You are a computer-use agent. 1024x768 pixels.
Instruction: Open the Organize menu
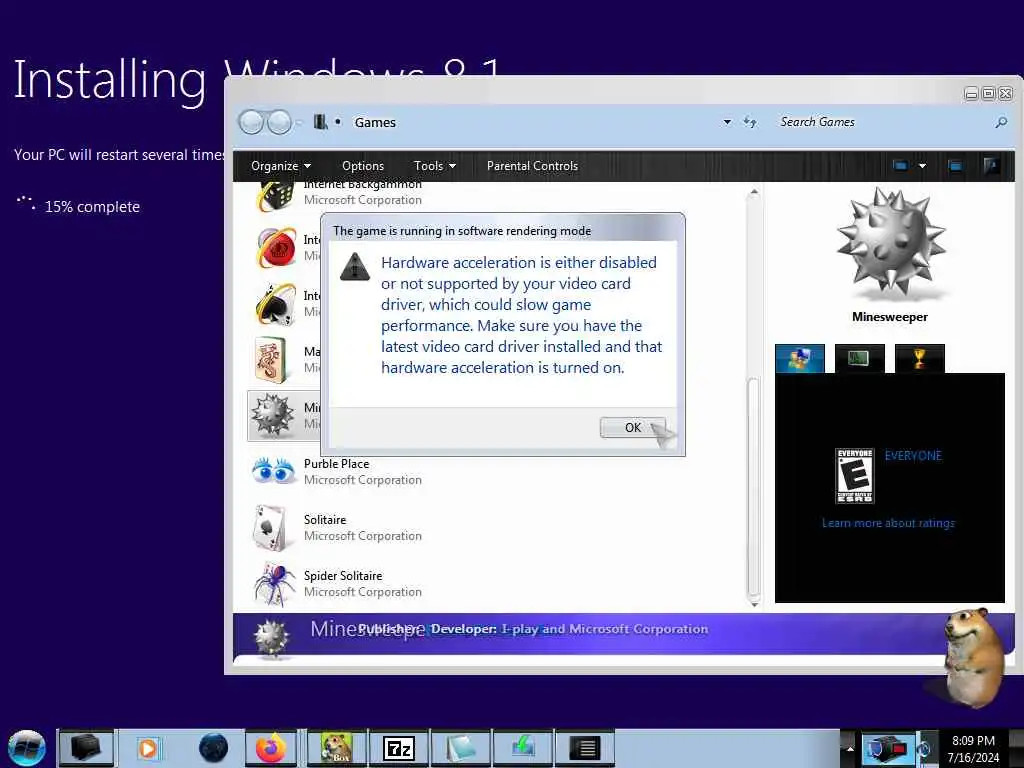[x=281, y=166]
